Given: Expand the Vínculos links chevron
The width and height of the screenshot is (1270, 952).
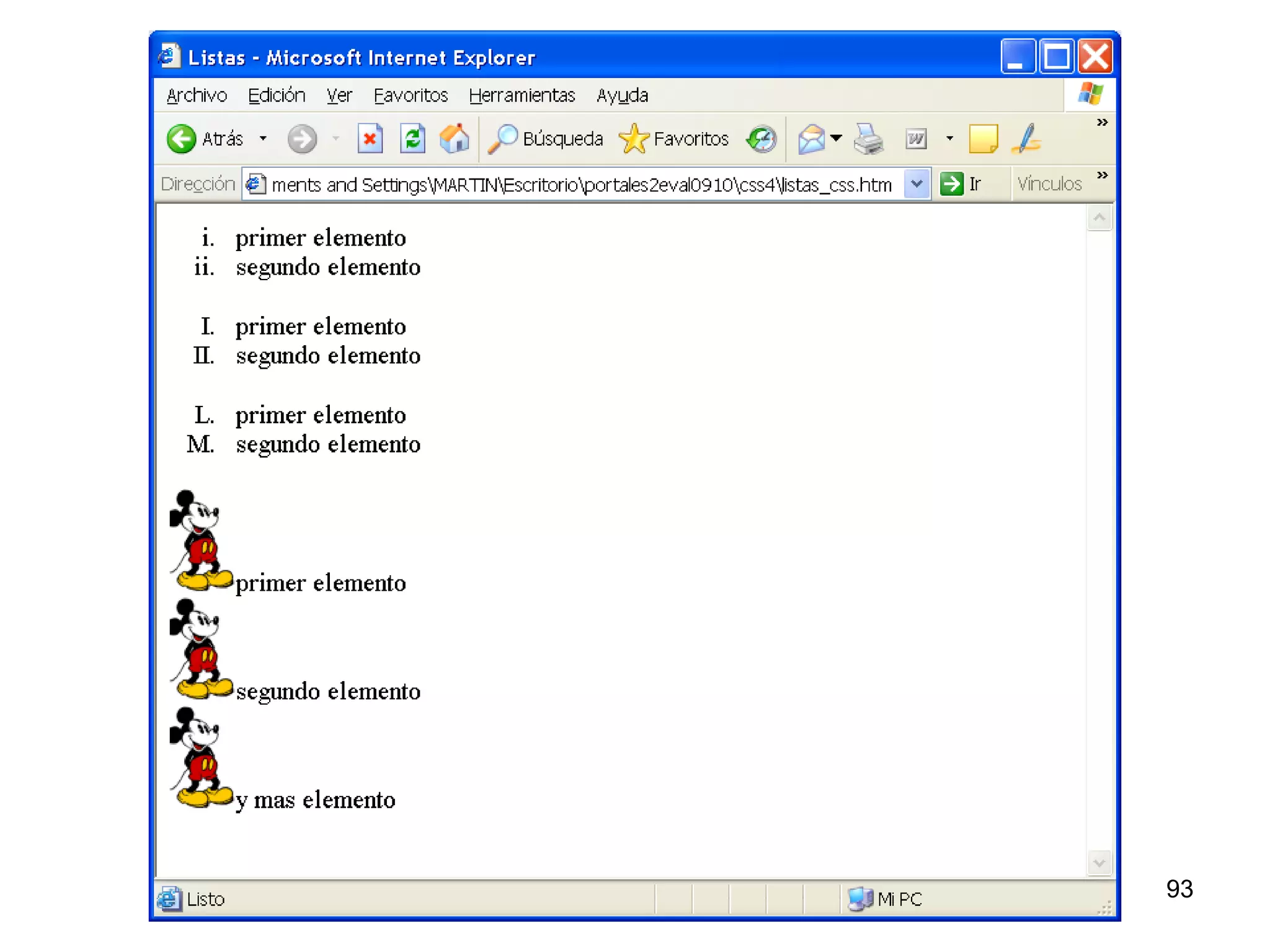Looking at the screenshot, I should click(x=1102, y=175).
